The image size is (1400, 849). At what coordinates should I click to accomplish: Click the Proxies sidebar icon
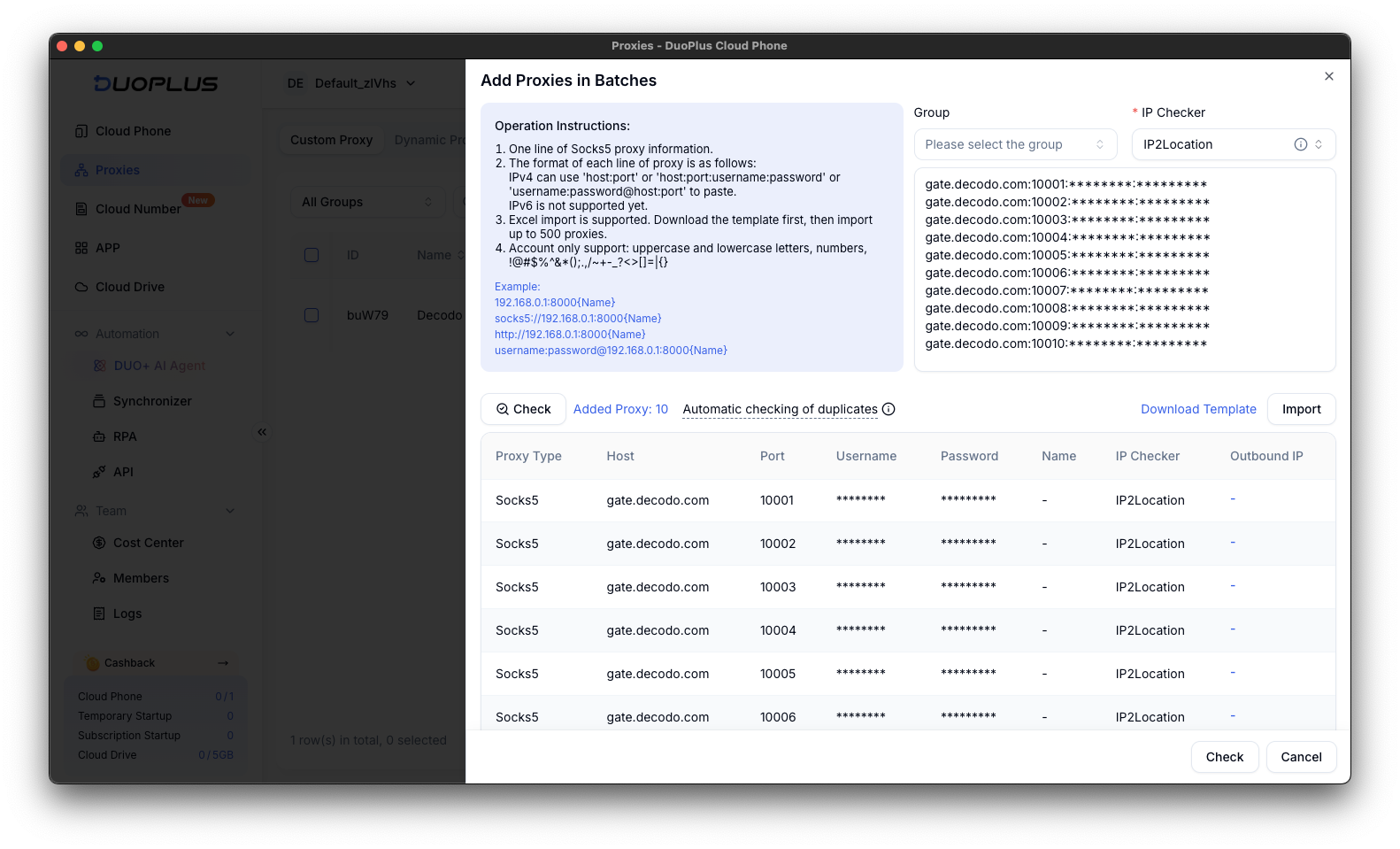tap(81, 170)
